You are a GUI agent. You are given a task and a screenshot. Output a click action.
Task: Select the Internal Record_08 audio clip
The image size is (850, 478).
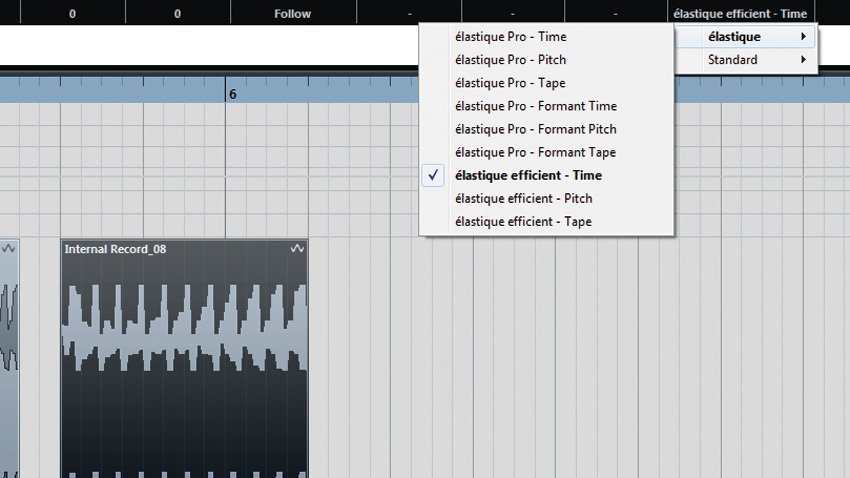click(x=184, y=359)
